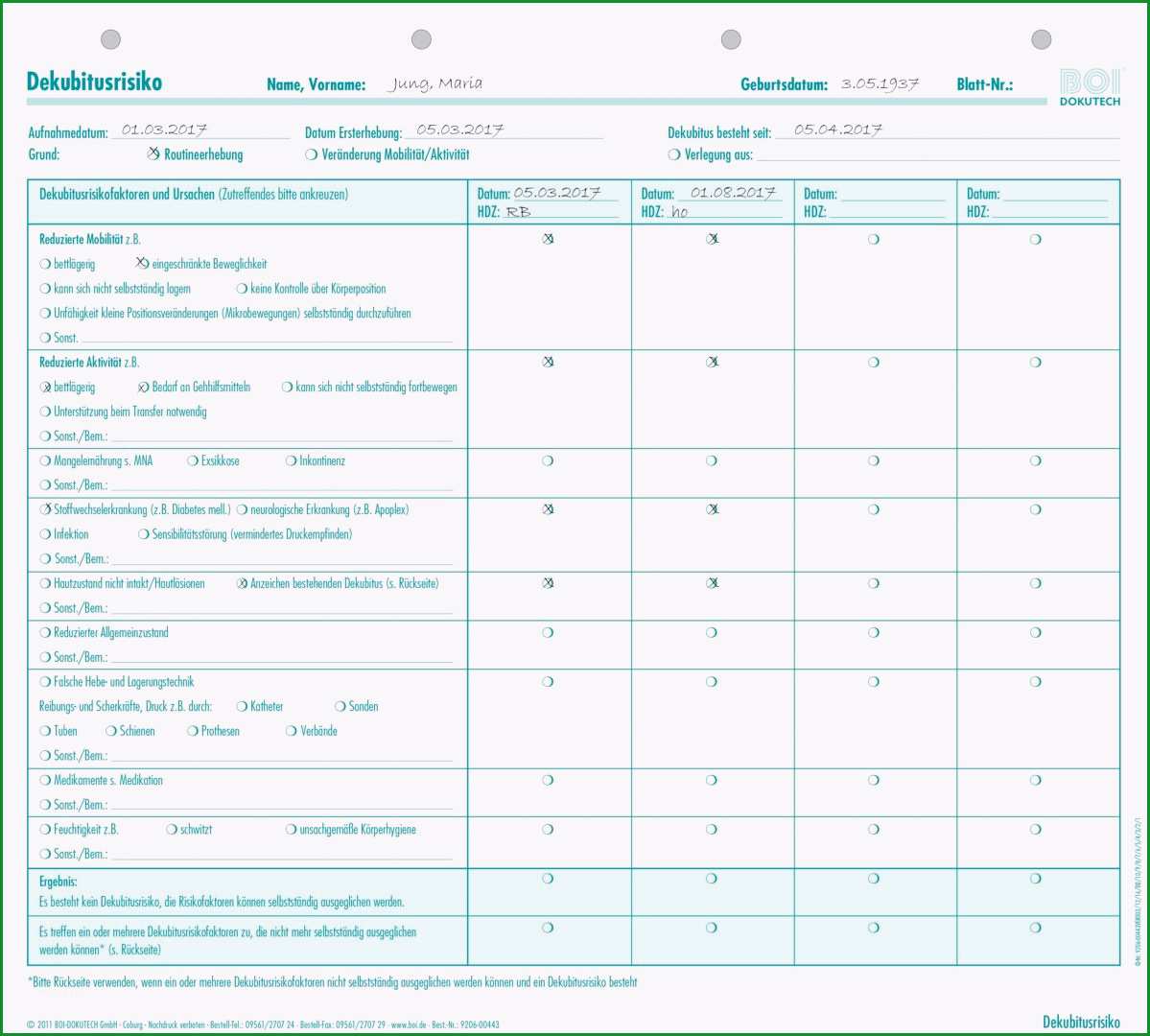Check Dekubitusrisikofaktoren treffen zu in 01.08.2017 column
The image size is (1150, 1036).
tap(712, 928)
